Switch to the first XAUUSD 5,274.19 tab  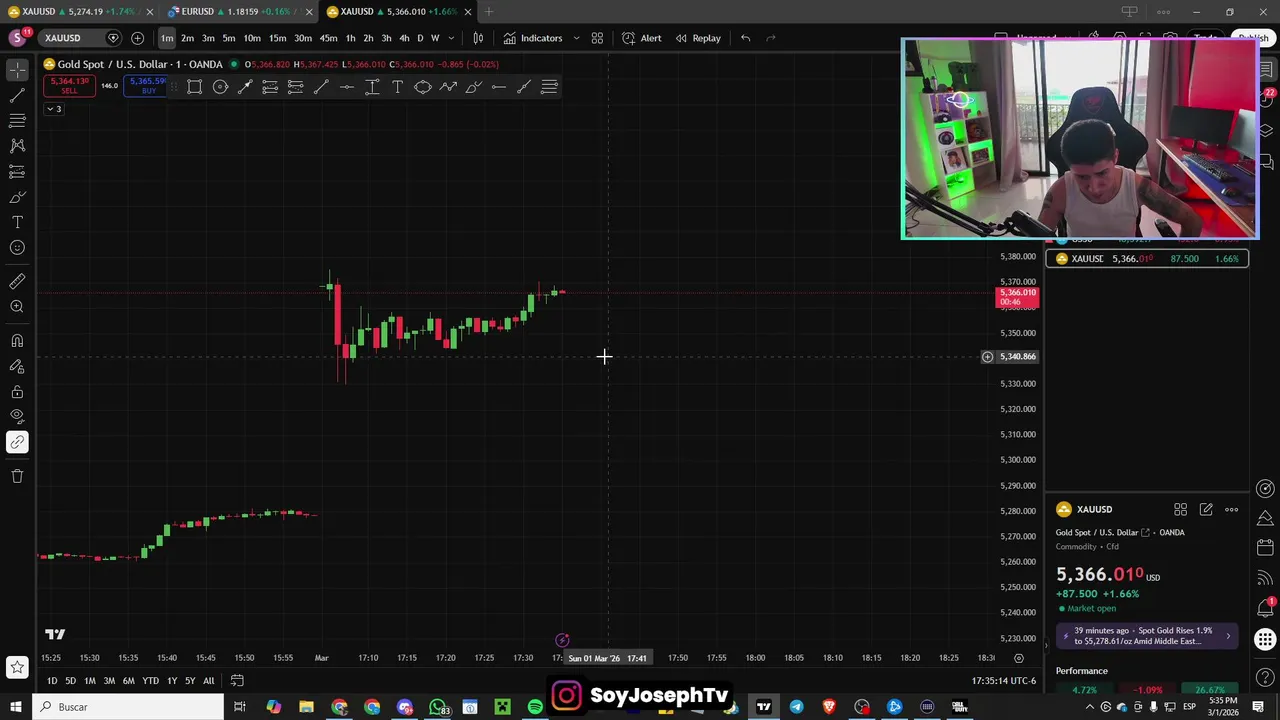pos(80,12)
